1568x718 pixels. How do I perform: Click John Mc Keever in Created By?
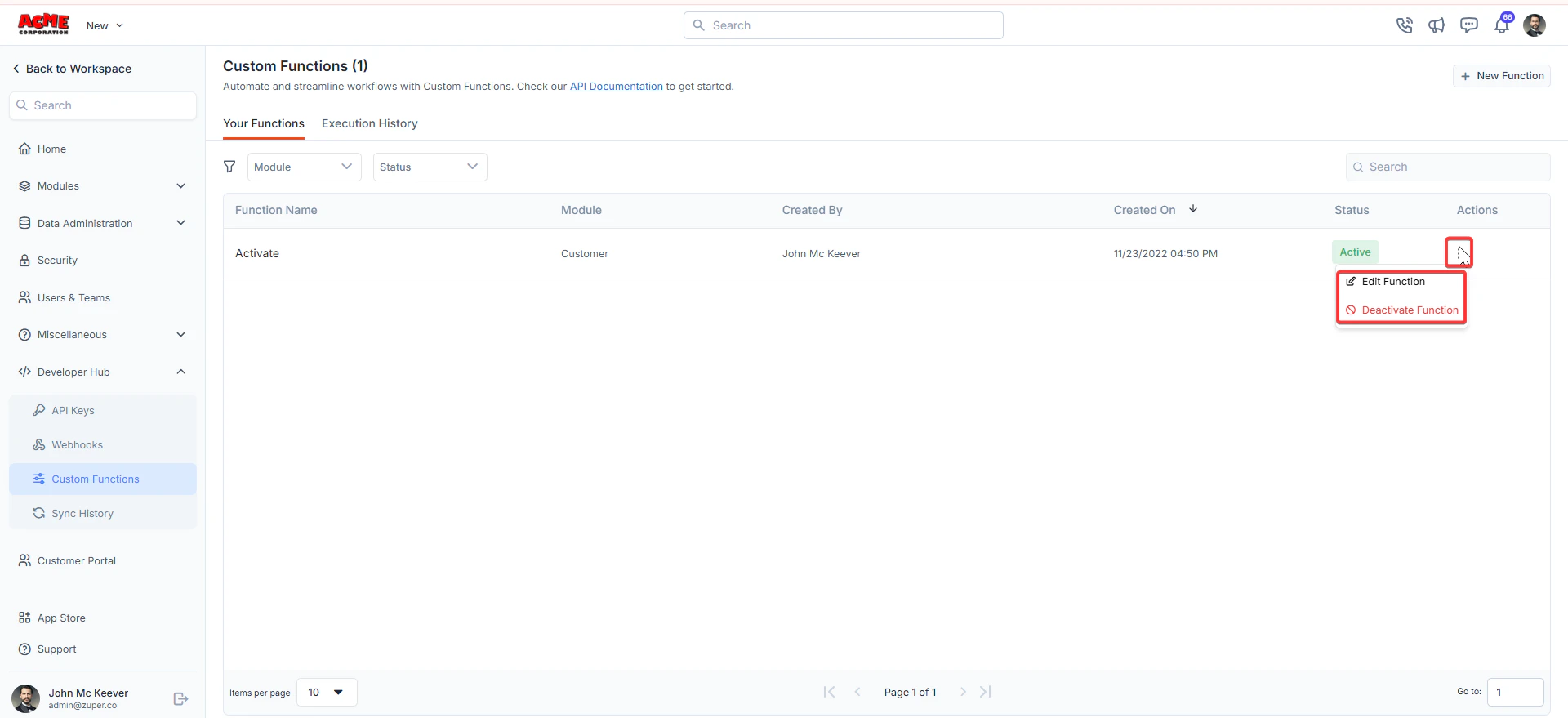click(822, 254)
